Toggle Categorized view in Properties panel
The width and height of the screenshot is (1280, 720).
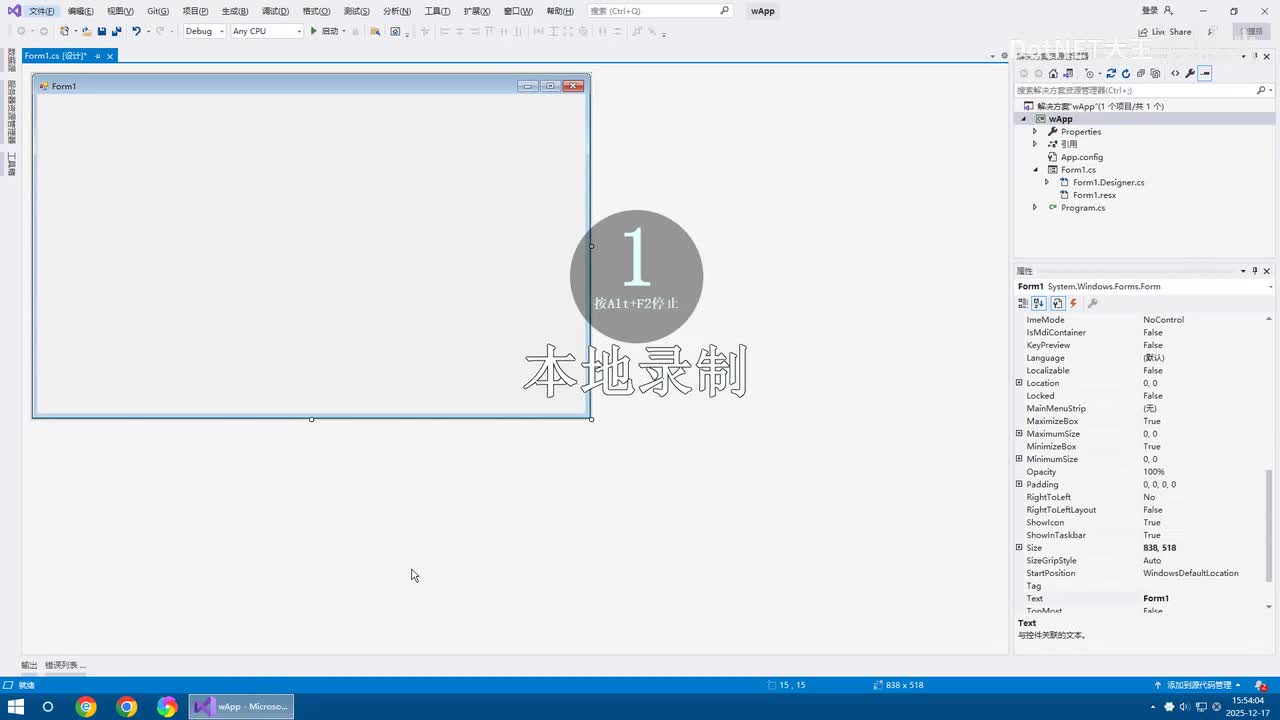[1023, 303]
